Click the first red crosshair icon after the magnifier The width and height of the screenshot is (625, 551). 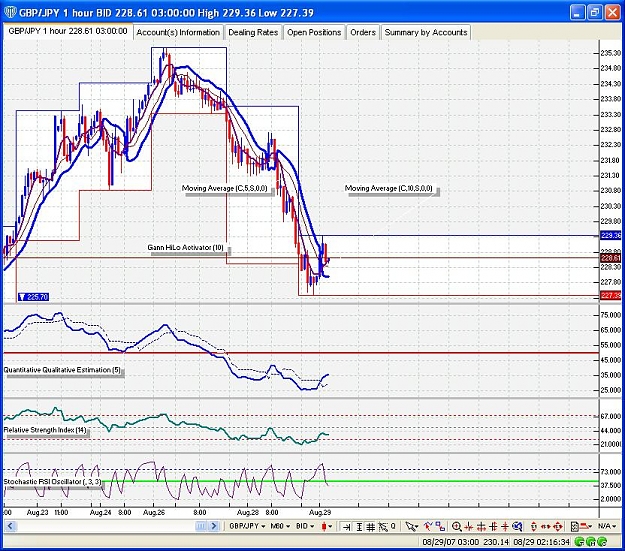[x=468, y=527]
